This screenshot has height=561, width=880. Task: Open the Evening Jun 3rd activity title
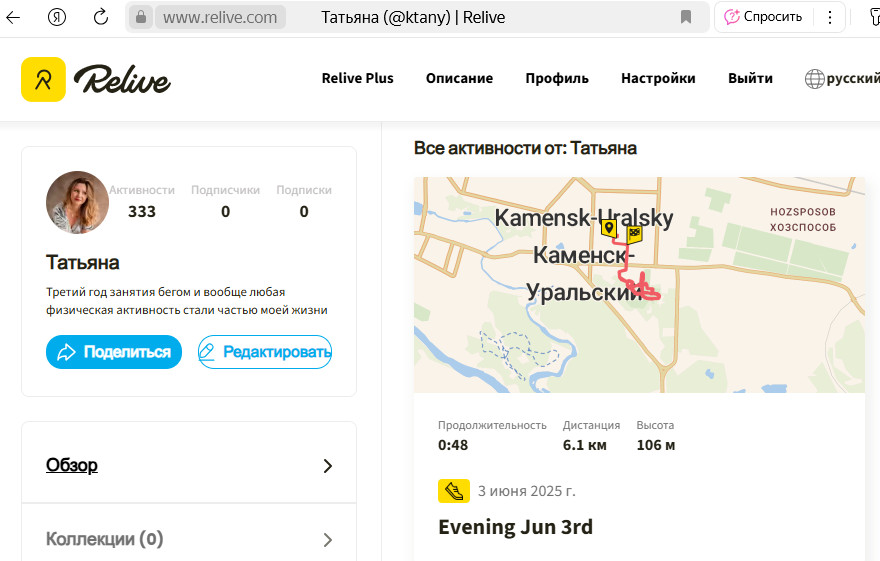[515, 527]
